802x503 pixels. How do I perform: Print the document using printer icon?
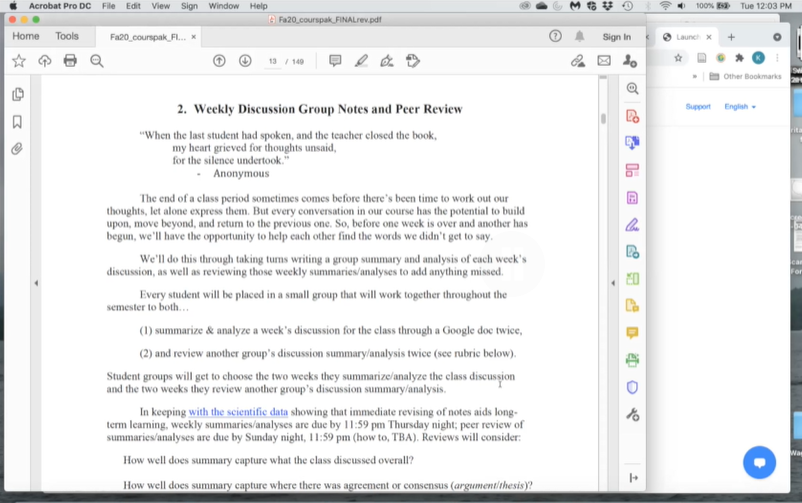[x=70, y=61]
